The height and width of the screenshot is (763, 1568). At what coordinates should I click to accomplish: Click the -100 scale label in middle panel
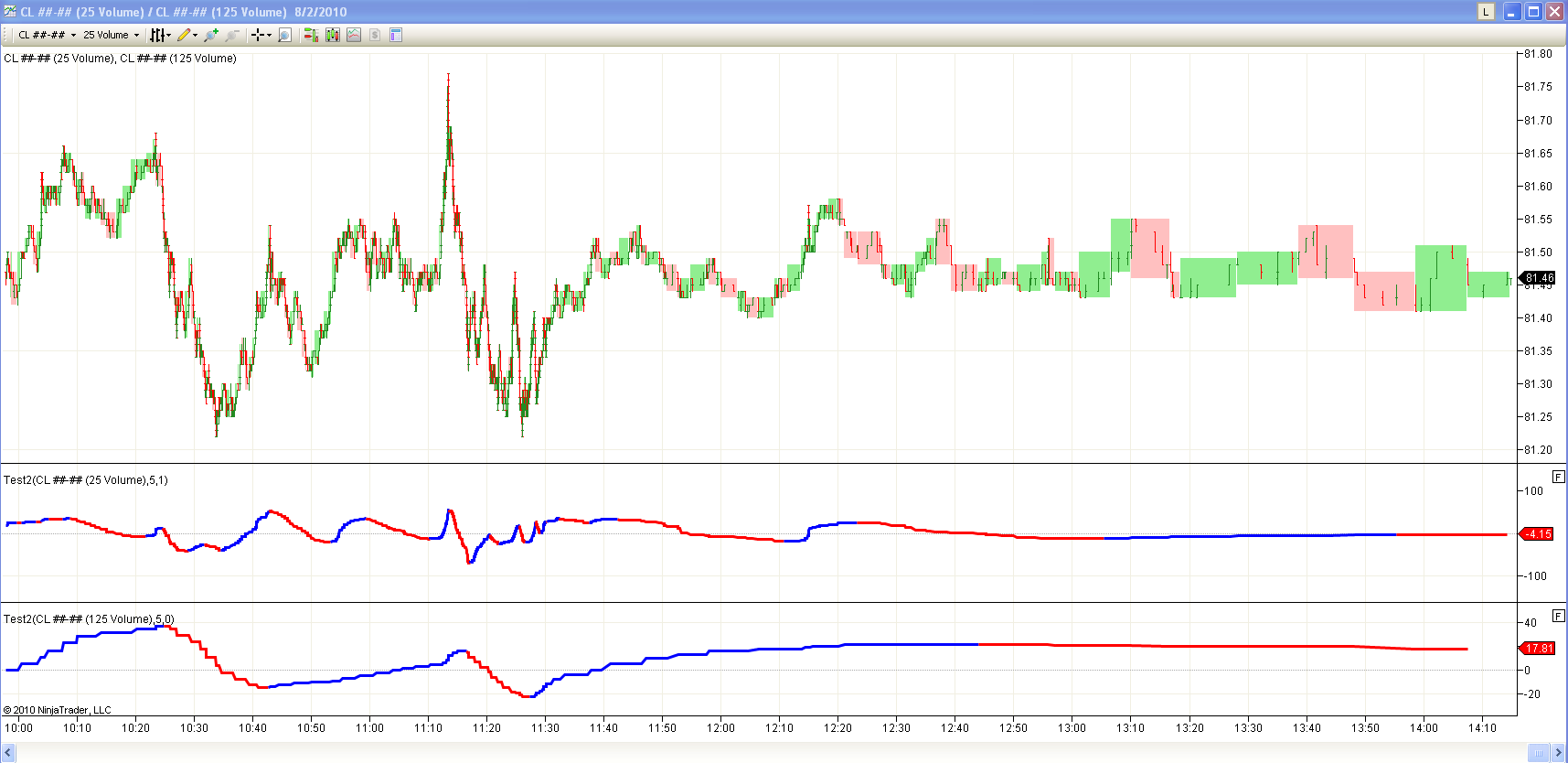(x=1533, y=576)
